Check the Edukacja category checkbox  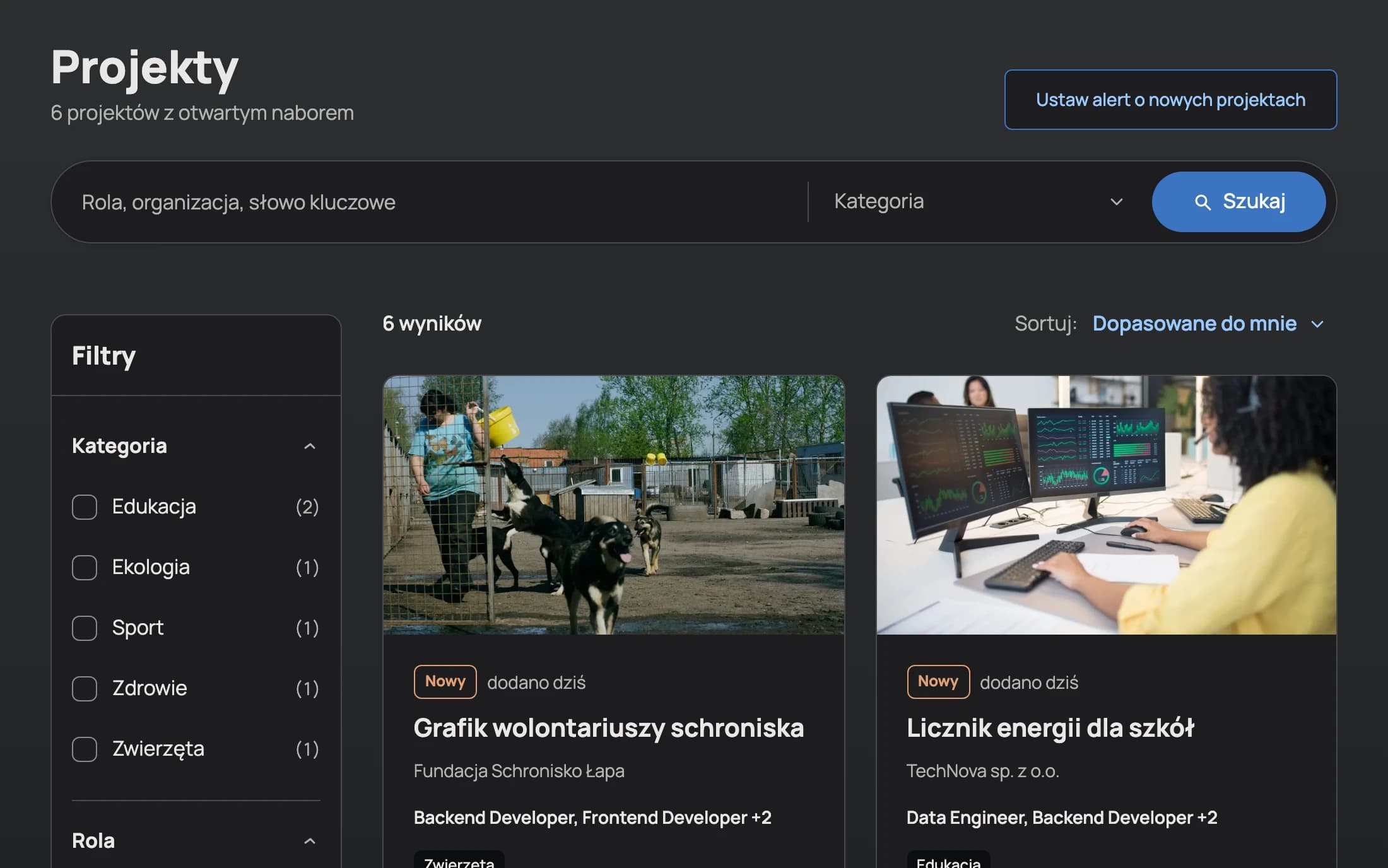85,507
